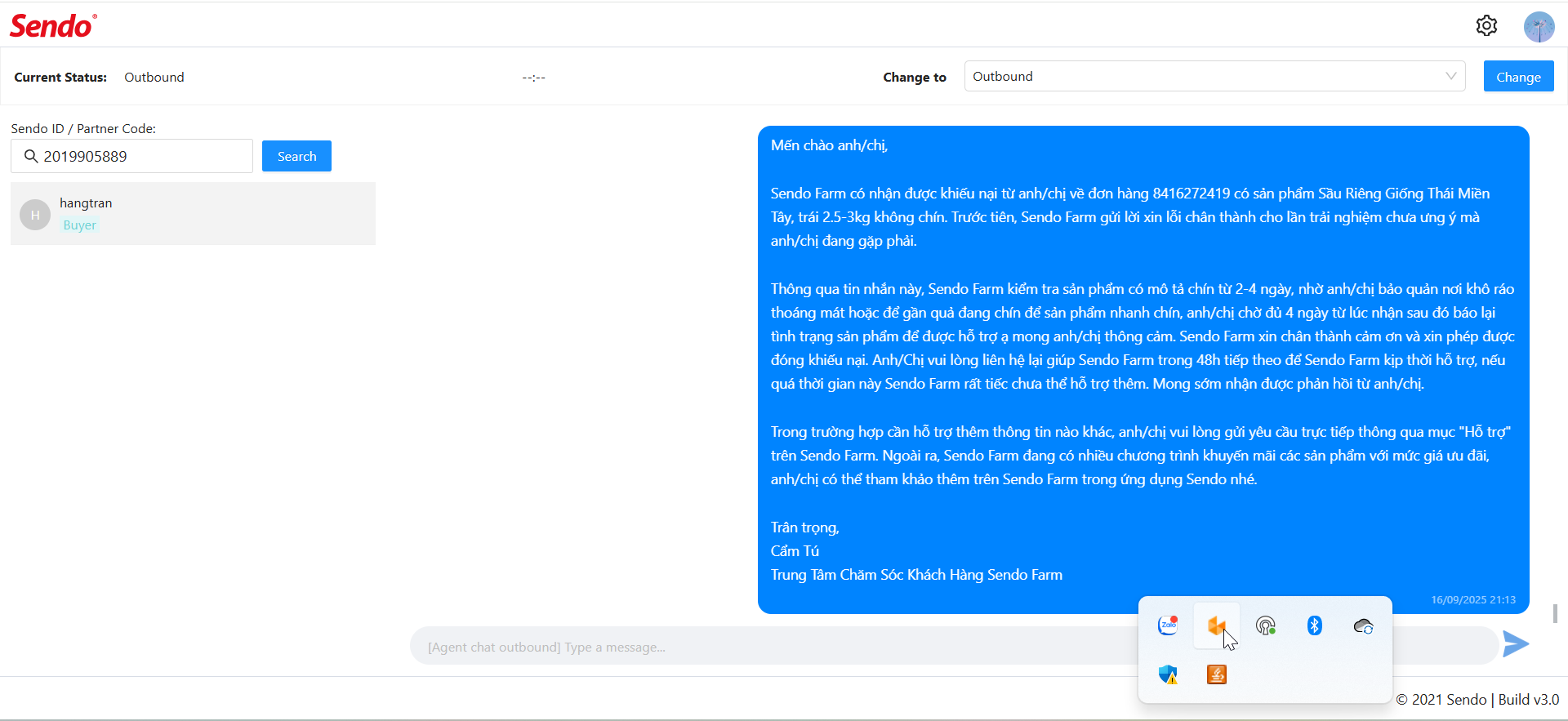Viewport: 1568px width, 721px height.
Task: Open the OneDrive cloud sync tray icon
Action: point(1363,626)
